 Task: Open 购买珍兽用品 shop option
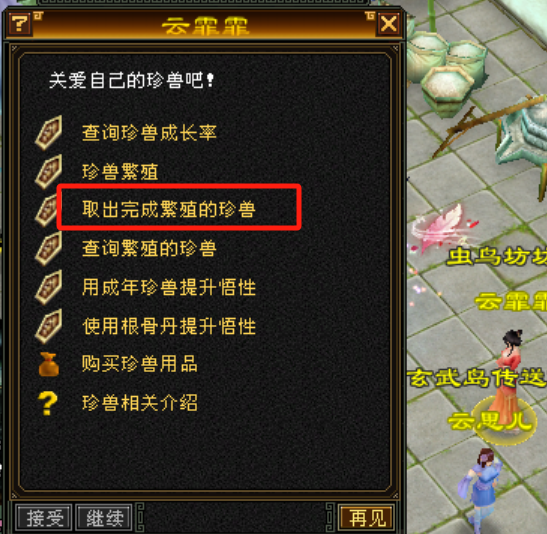tap(140, 364)
